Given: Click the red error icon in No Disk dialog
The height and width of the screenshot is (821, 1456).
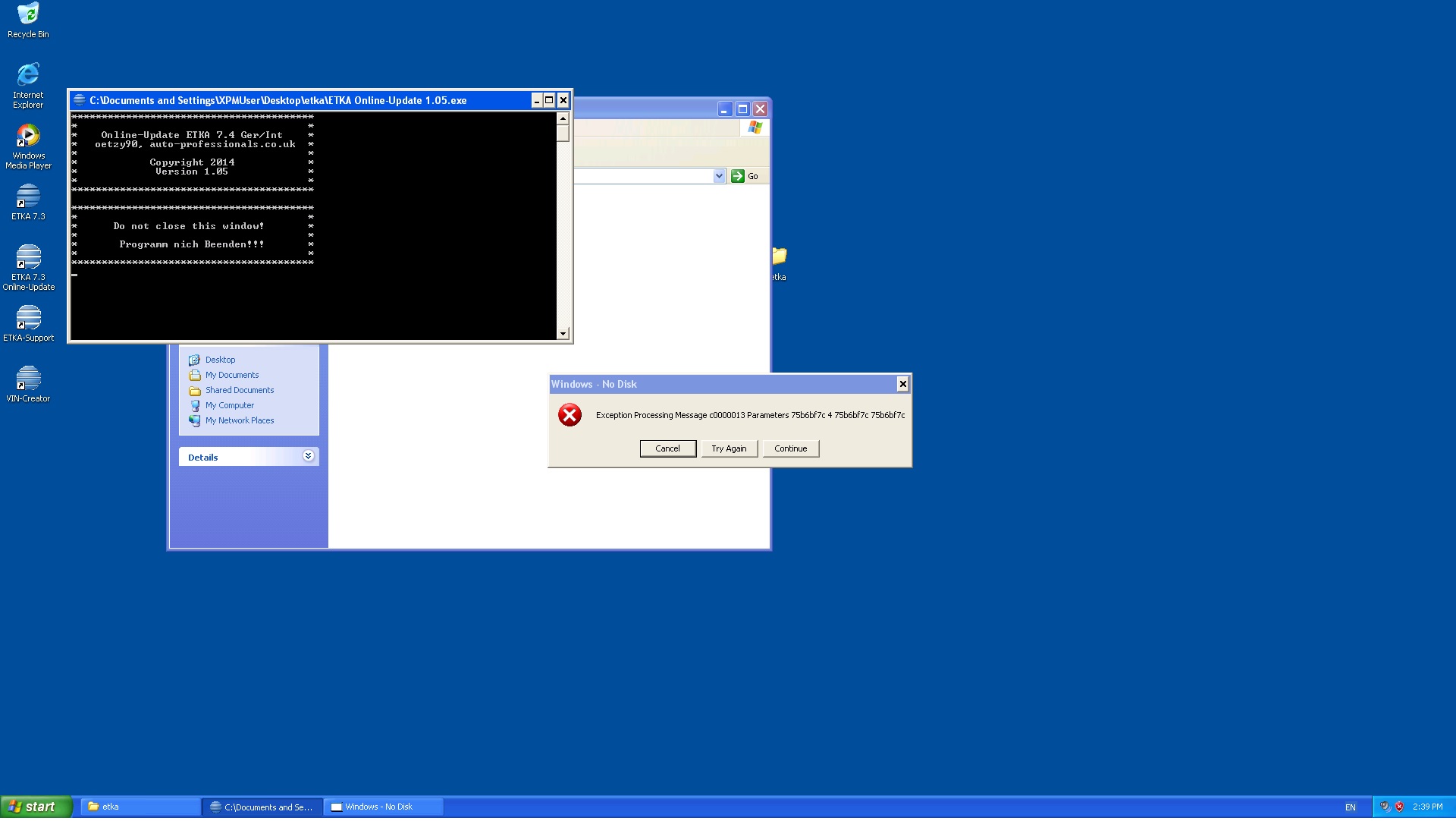Looking at the screenshot, I should 570,415.
